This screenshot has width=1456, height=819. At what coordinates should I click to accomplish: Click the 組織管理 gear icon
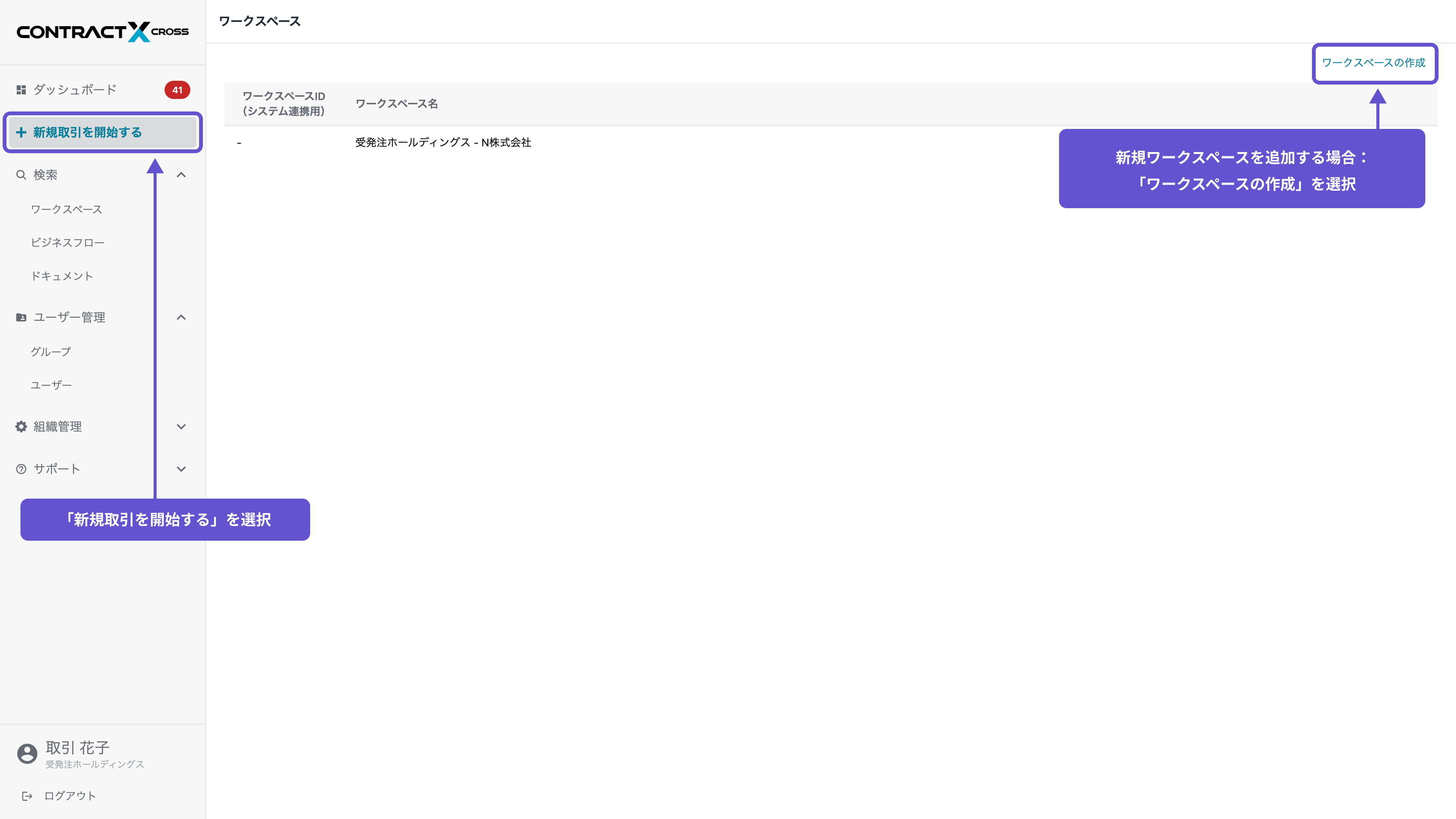pyautogui.click(x=21, y=427)
